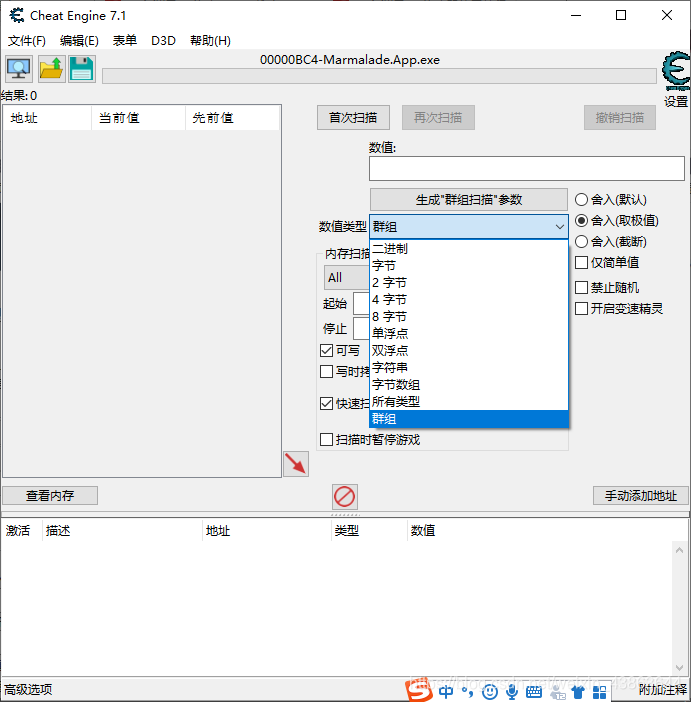
Task: Click the Sogou input method logo
Action: (x=418, y=691)
